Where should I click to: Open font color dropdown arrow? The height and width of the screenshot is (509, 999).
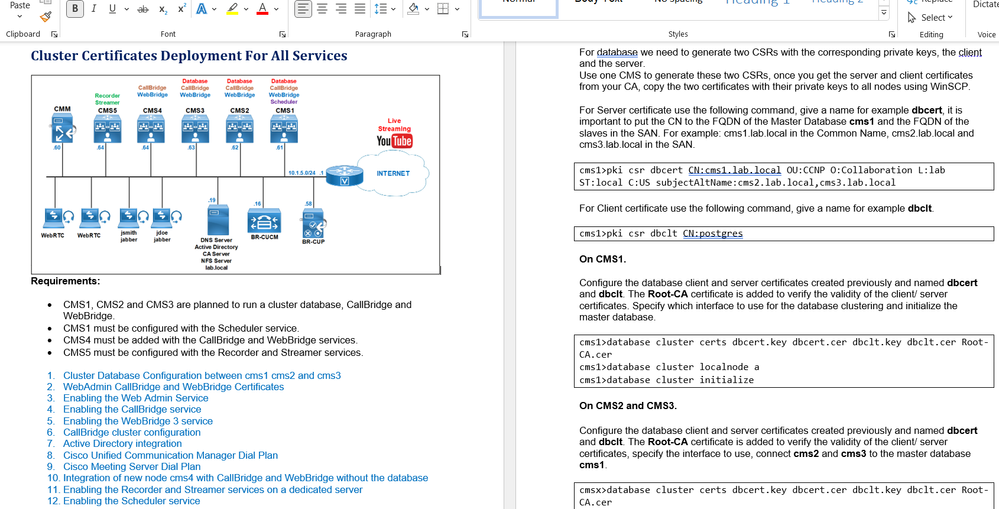[x=276, y=9]
